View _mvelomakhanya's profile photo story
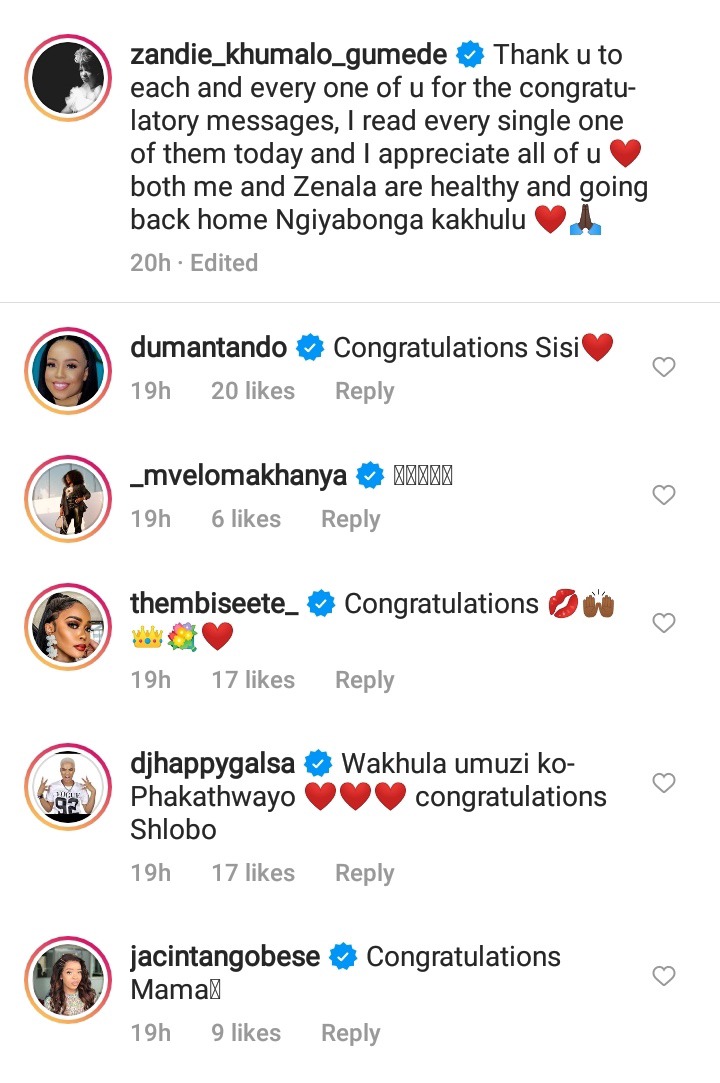 (x=68, y=499)
